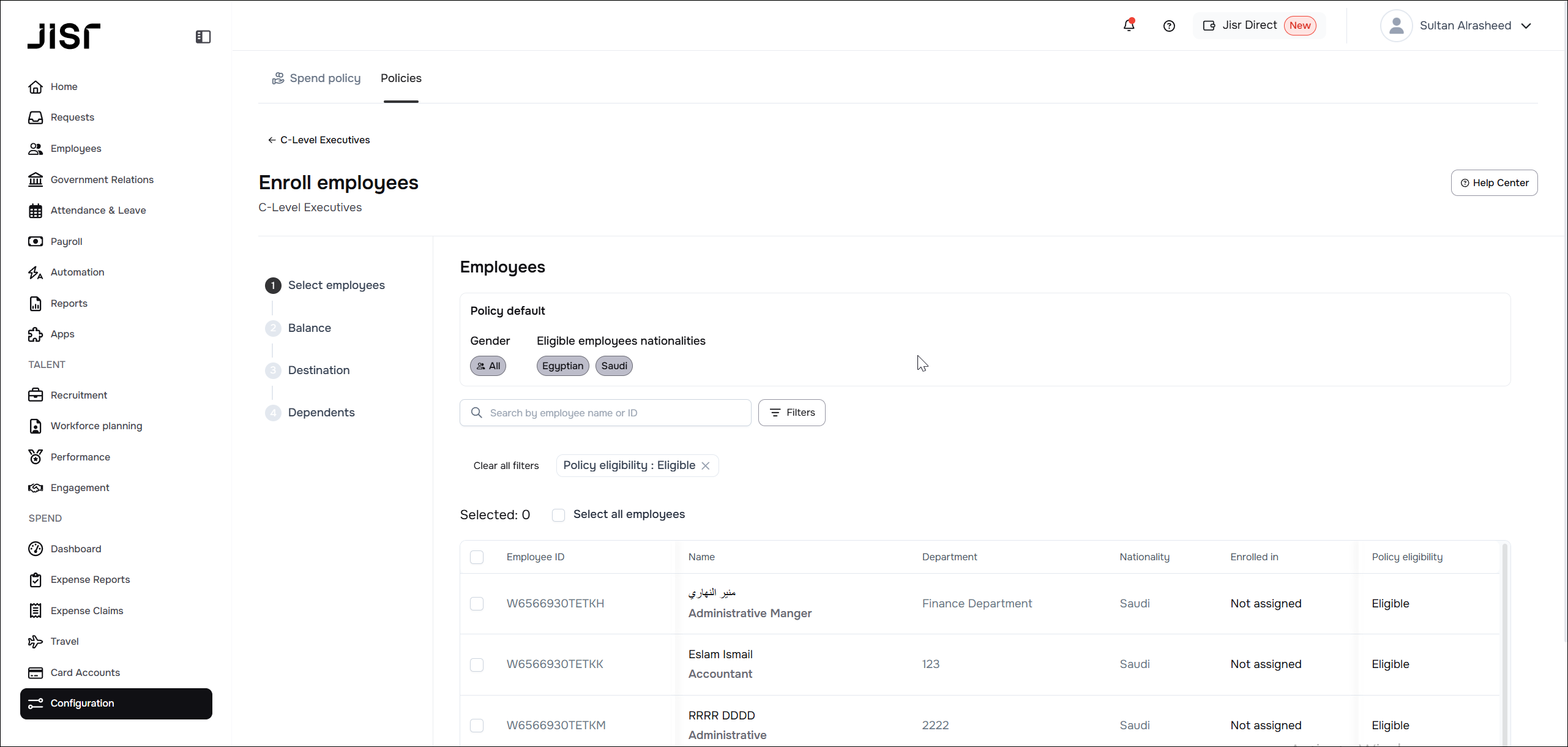This screenshot has height=747, width=1568.
Task: Click the employee search field
Action: (612, 413)
